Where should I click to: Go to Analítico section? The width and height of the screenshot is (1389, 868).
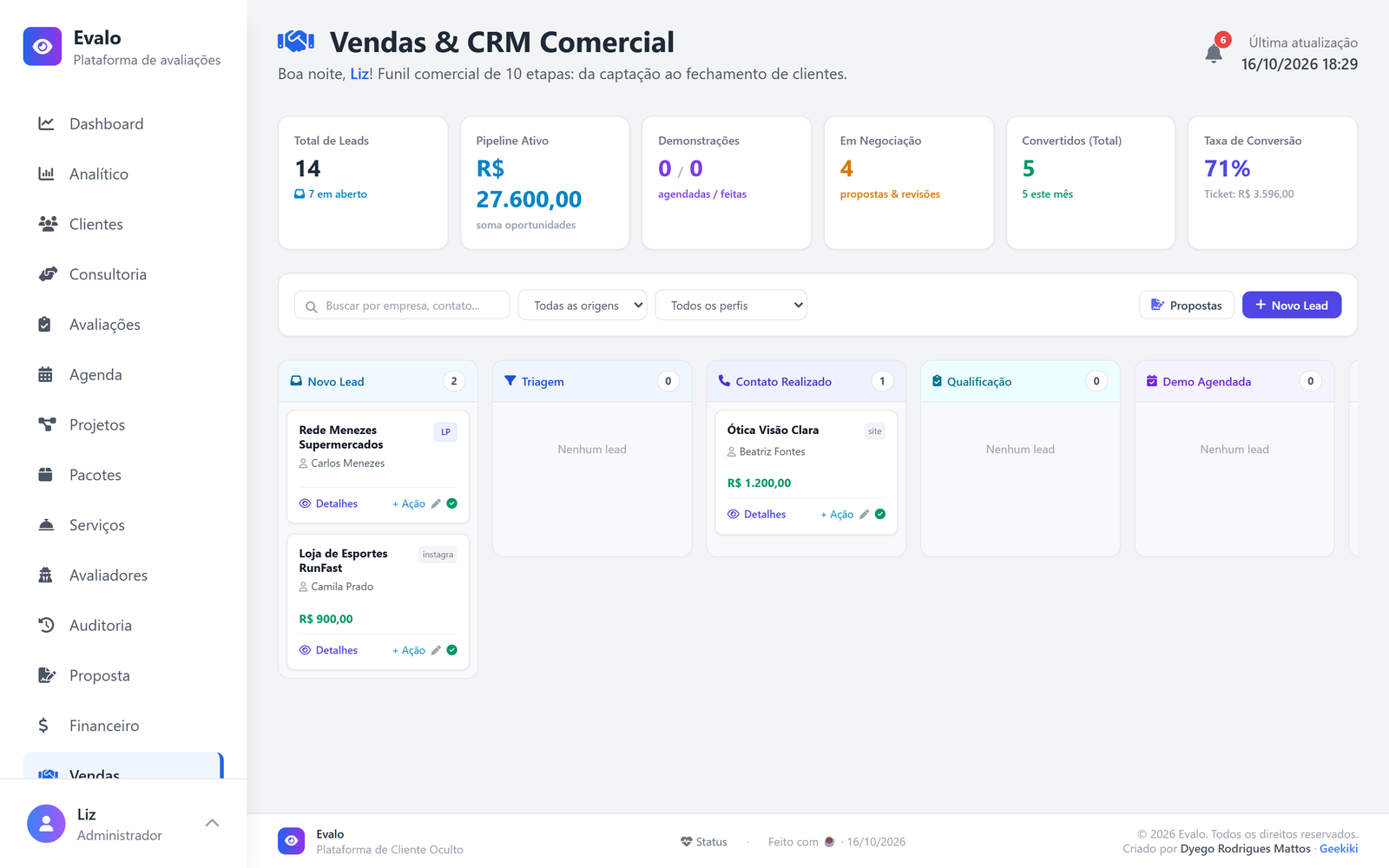click(123, 174)
